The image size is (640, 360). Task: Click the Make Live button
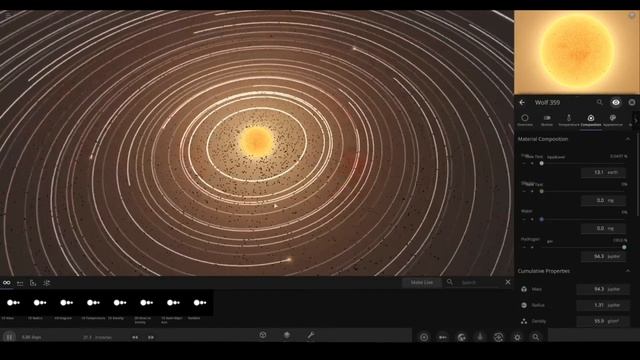coord(422,282)
